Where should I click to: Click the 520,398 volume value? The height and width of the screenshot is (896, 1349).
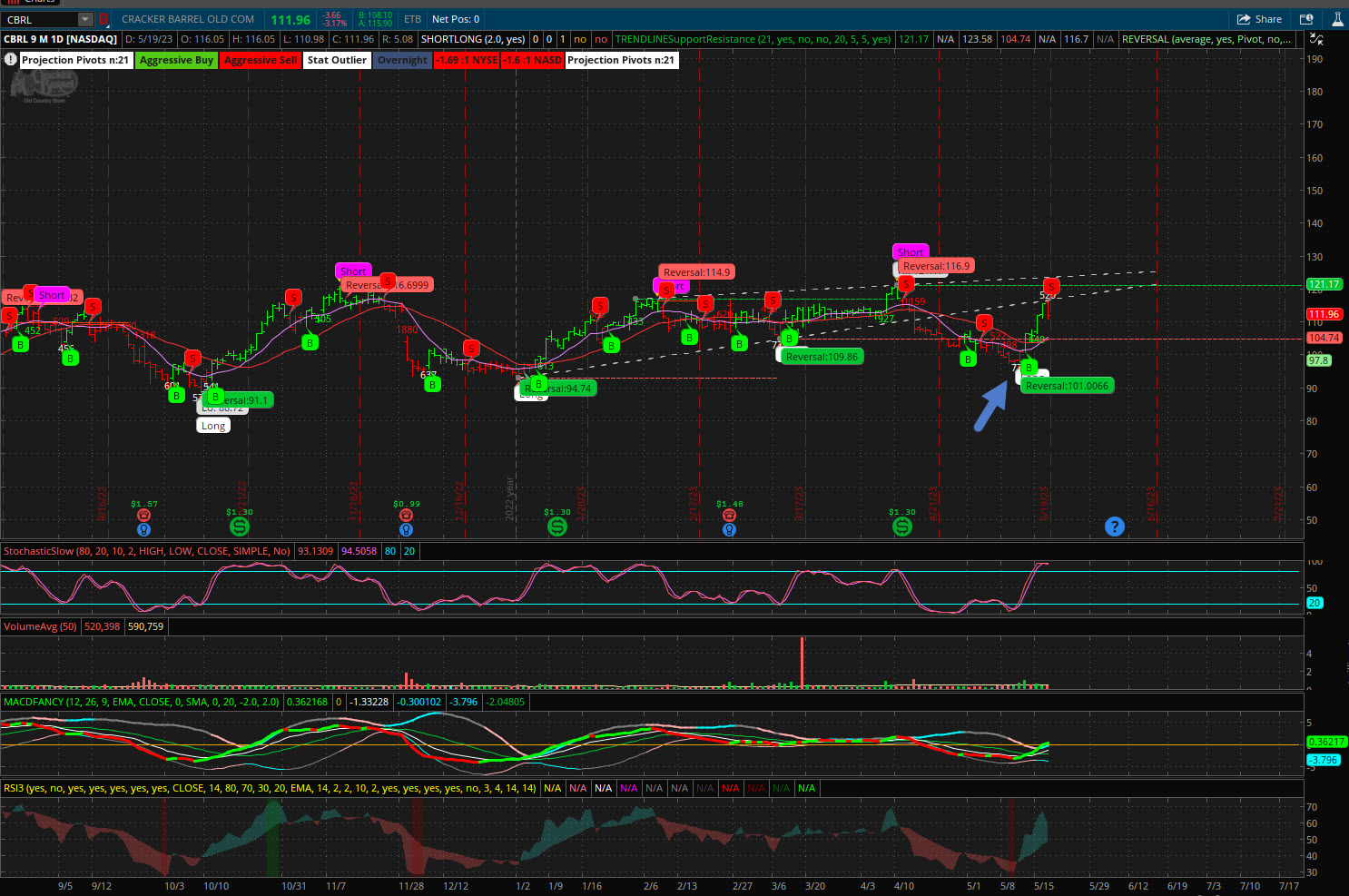coord(102,626)
